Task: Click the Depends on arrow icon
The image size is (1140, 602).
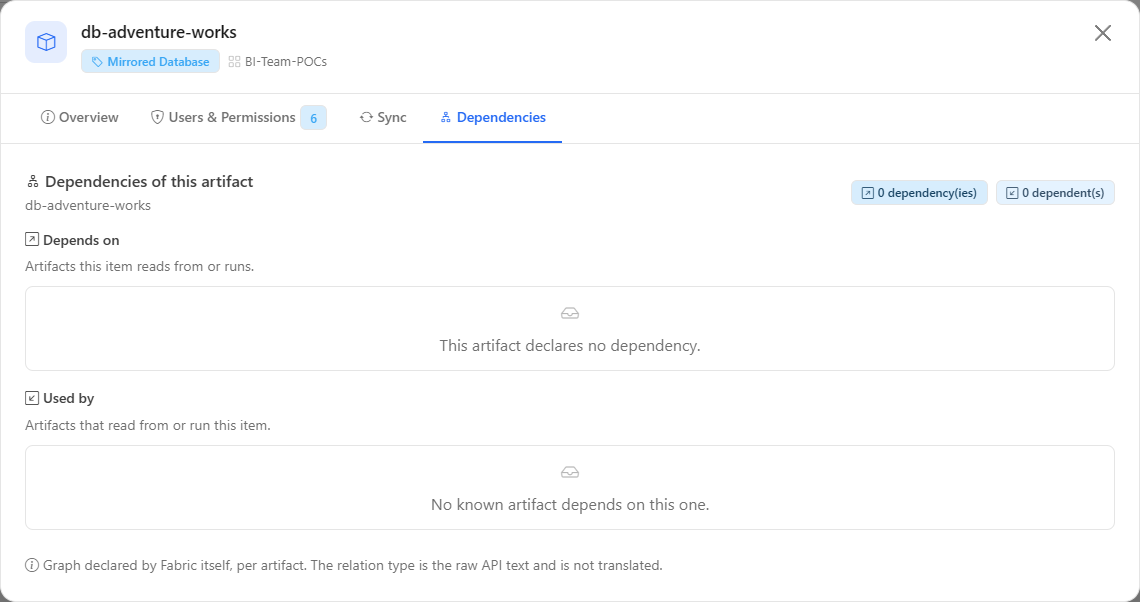Action: tap(32, 239)
